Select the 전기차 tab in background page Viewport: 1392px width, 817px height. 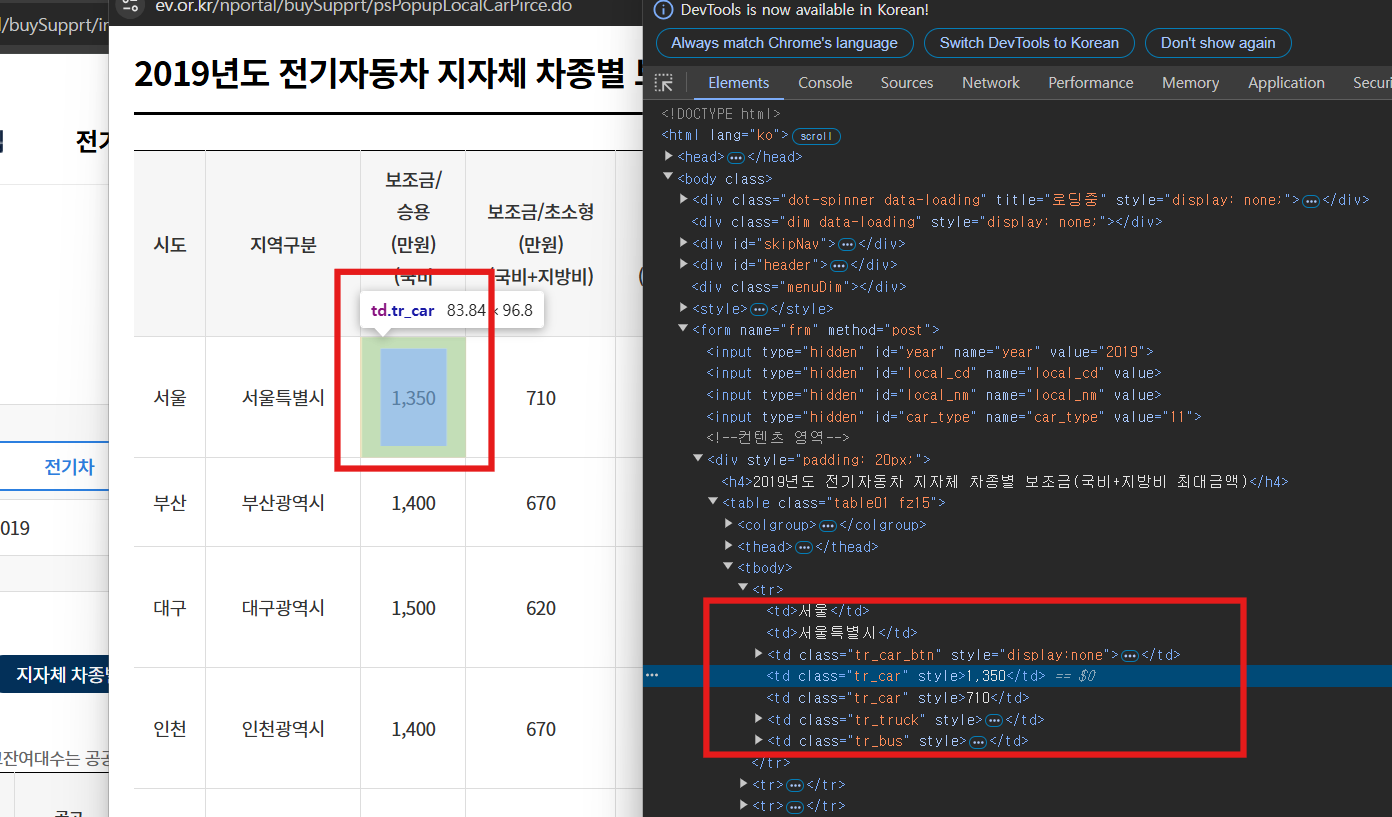pos(69,467)
